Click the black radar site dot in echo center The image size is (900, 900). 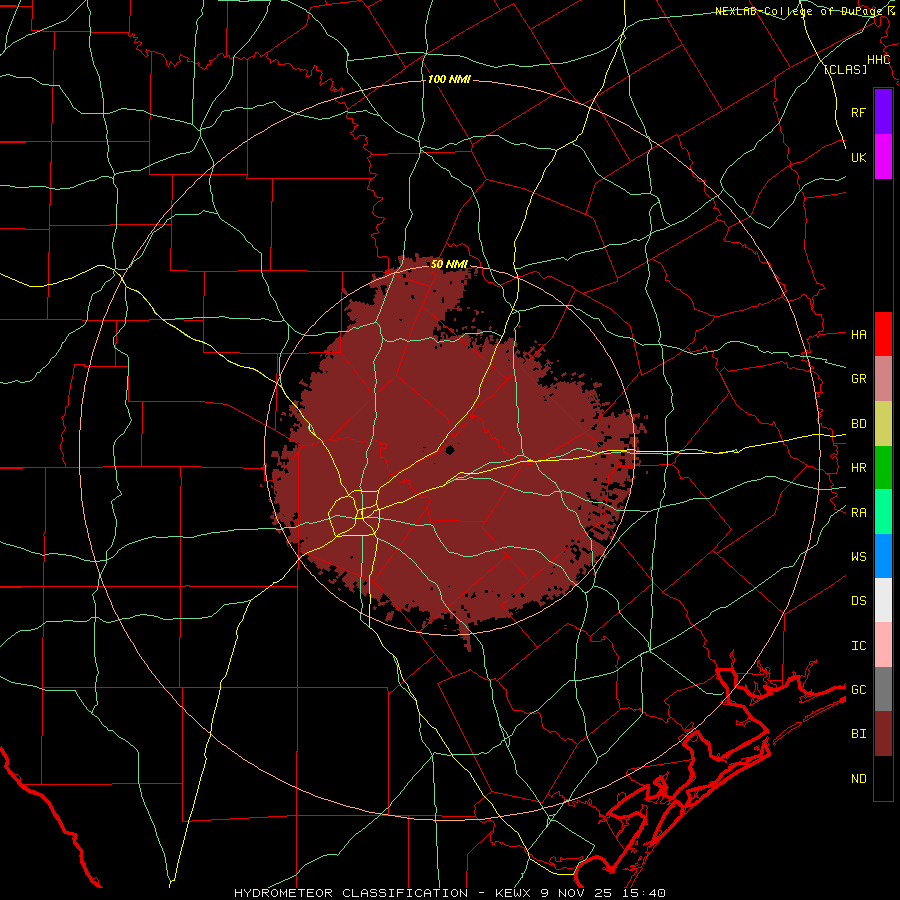pyautogui.click(x=449, y=450)
